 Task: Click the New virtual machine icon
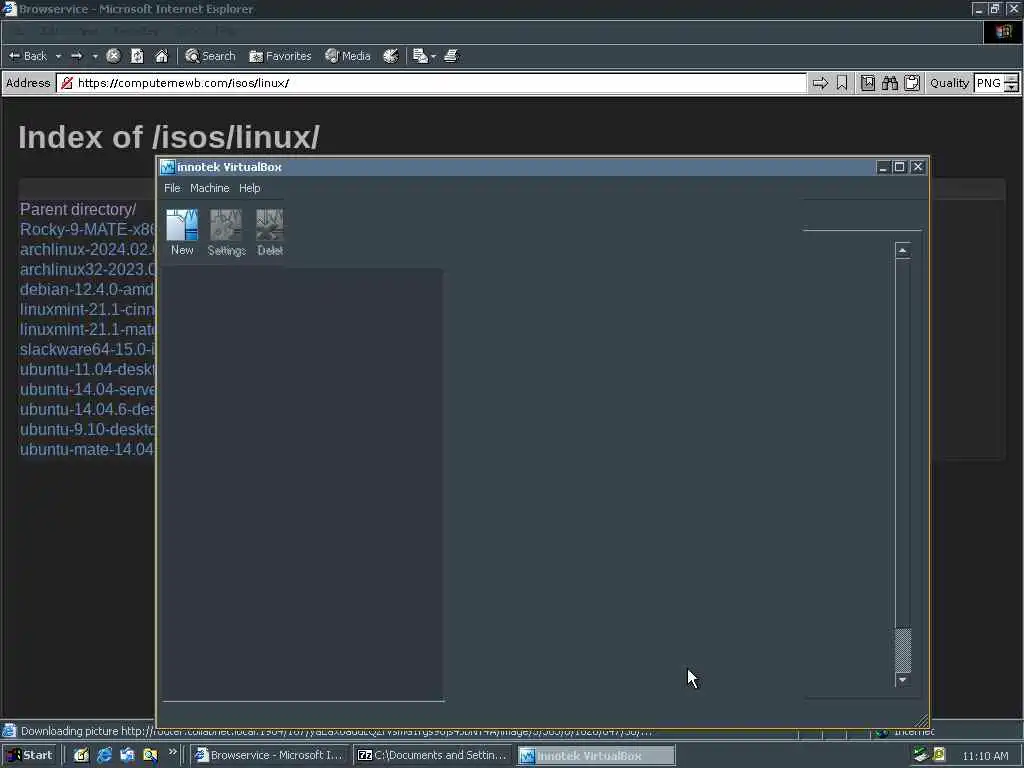click(x=182, y=232)
